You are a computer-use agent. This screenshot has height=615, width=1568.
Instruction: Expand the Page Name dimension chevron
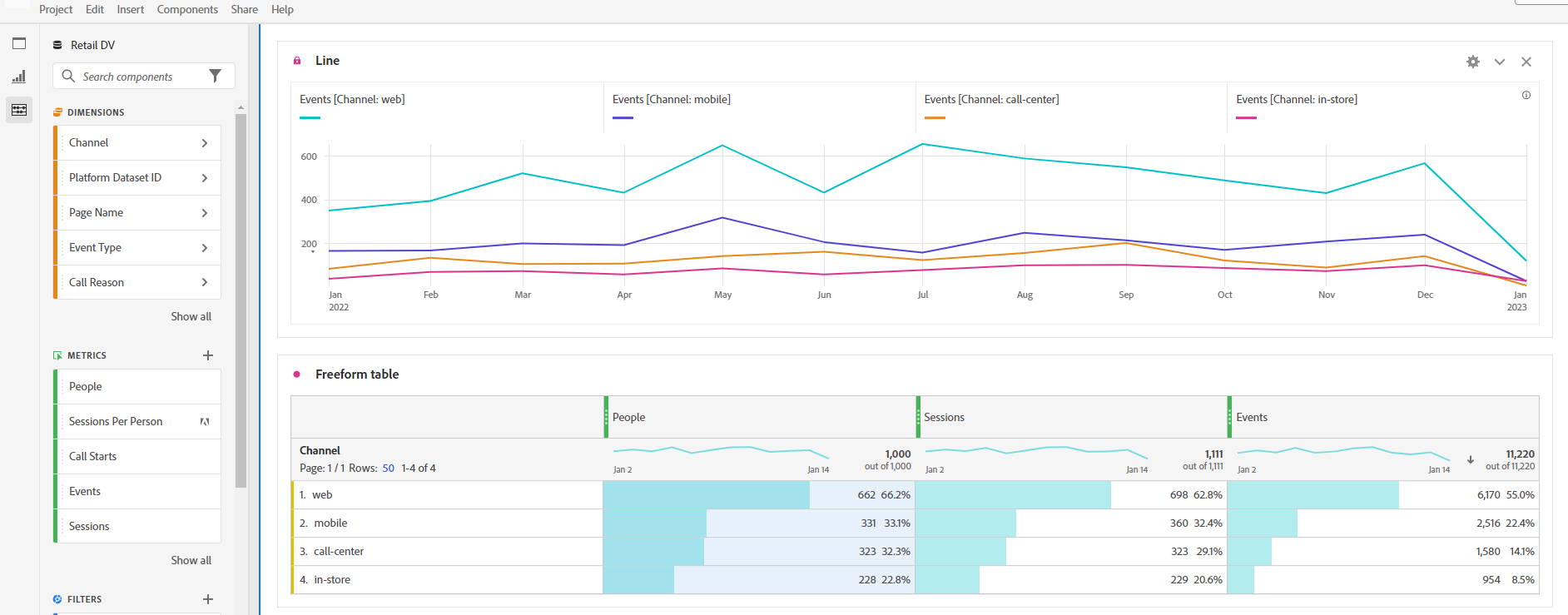(205, 213)
